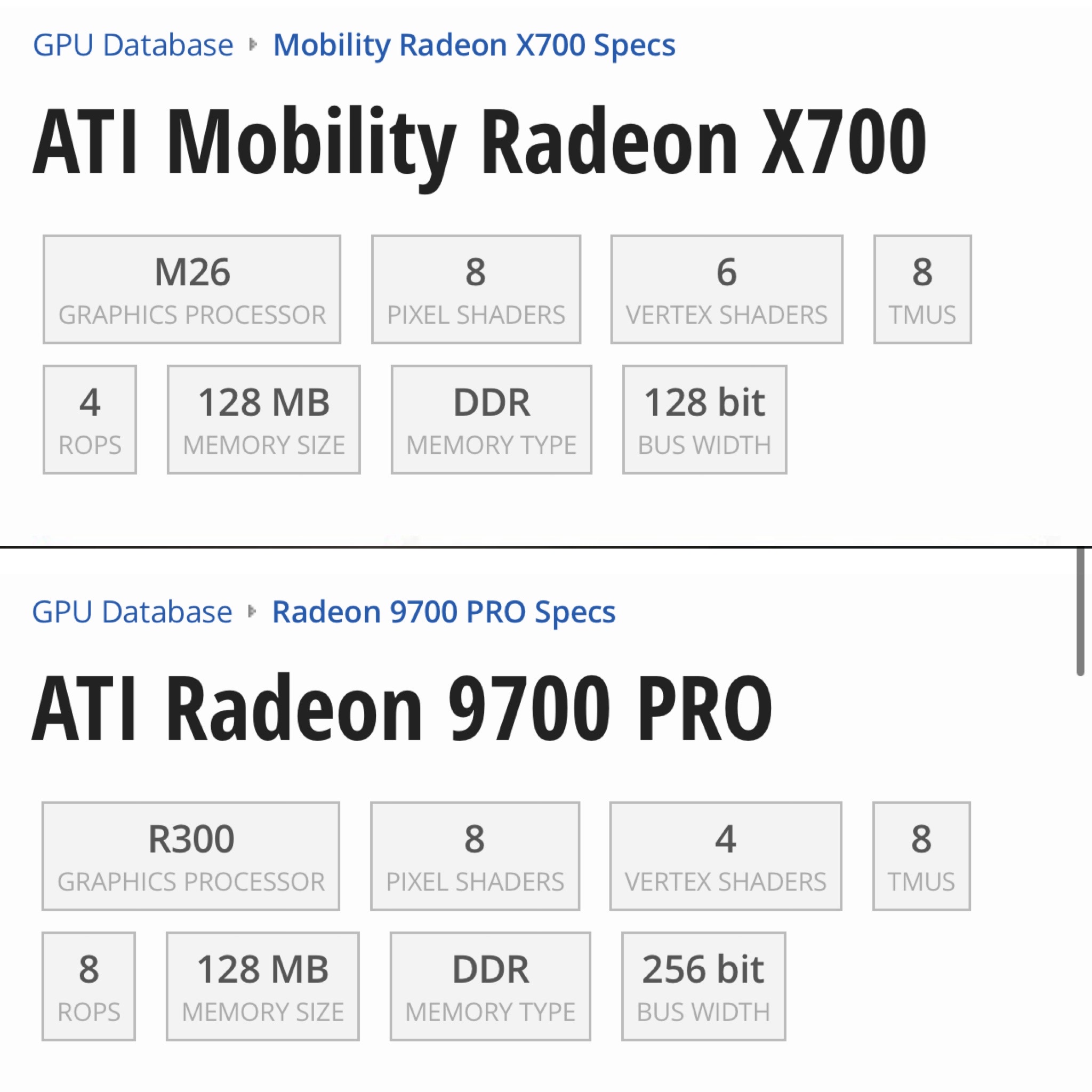Click pixel shaders box for Mobility Radeon X700
Screen dimensions: 1092x1092
476,289
